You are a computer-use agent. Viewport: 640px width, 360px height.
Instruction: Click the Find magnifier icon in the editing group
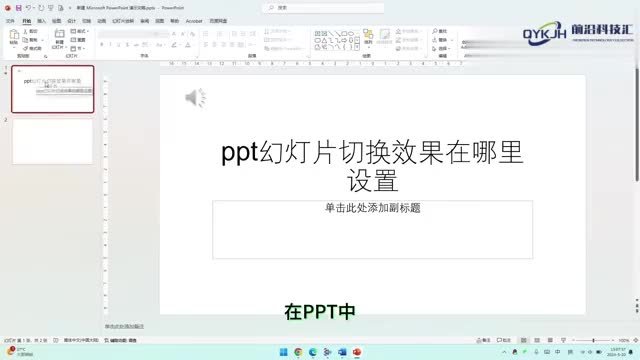pyautogui.click(x=435, y=31)
